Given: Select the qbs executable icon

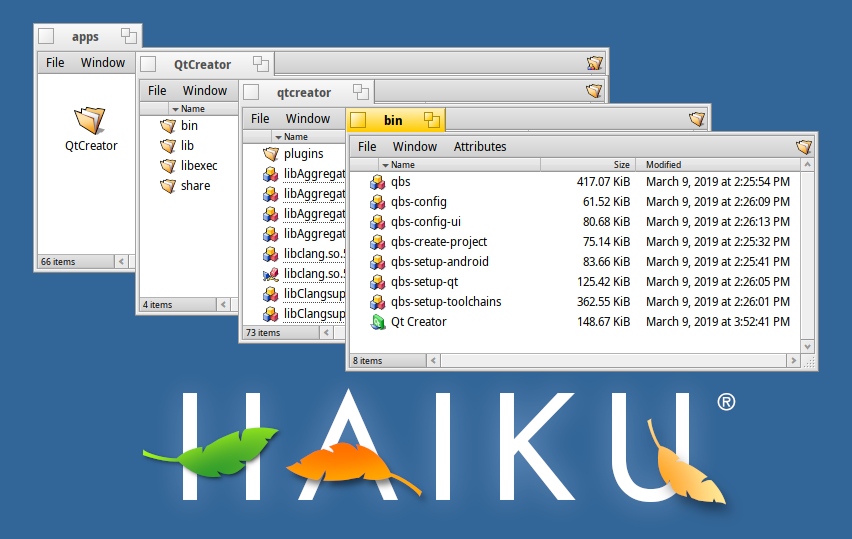Looking at the screenshot, I should [378, 182].
